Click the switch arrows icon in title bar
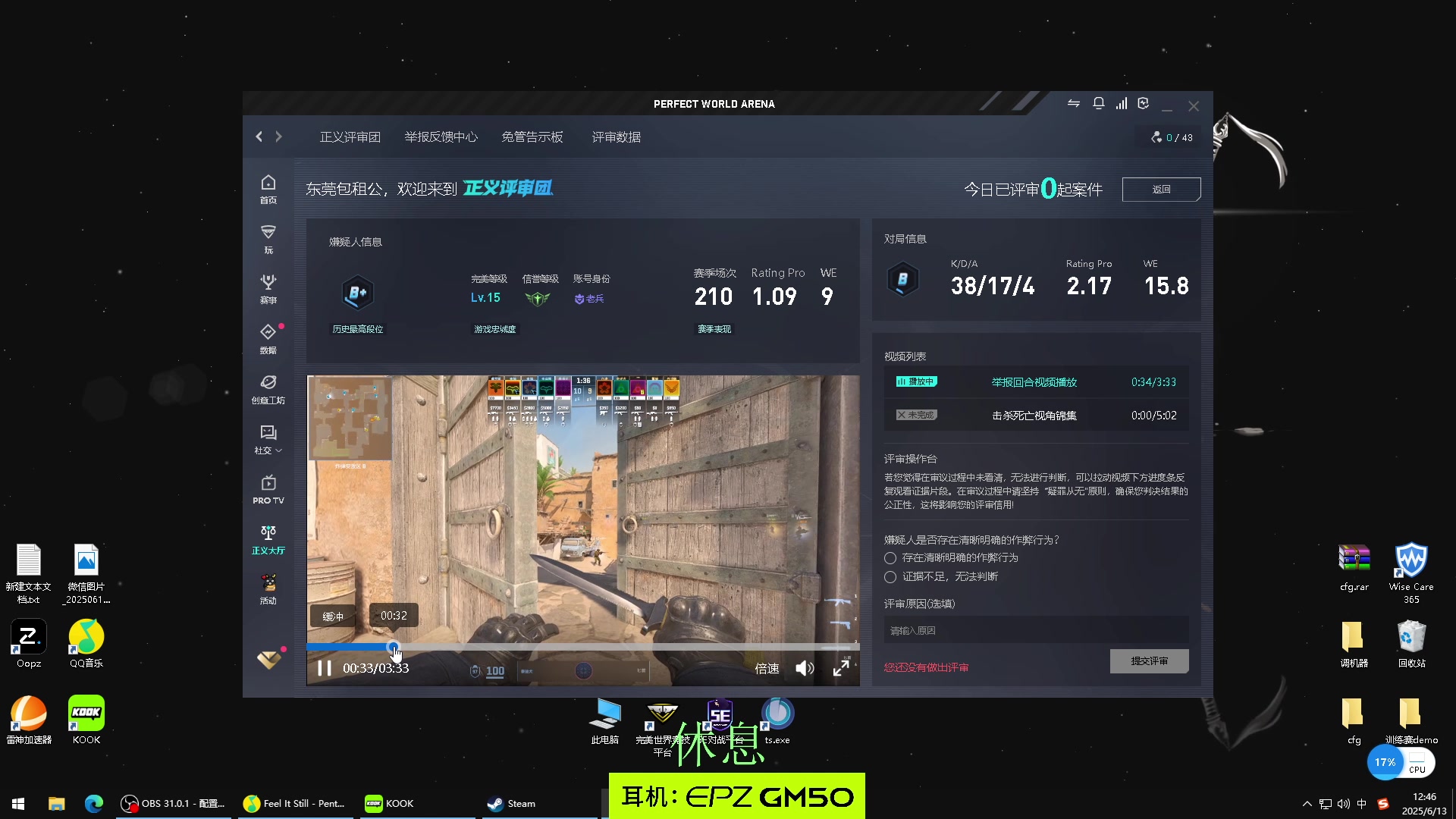The image size is (1456, 819). (1074, 103)
